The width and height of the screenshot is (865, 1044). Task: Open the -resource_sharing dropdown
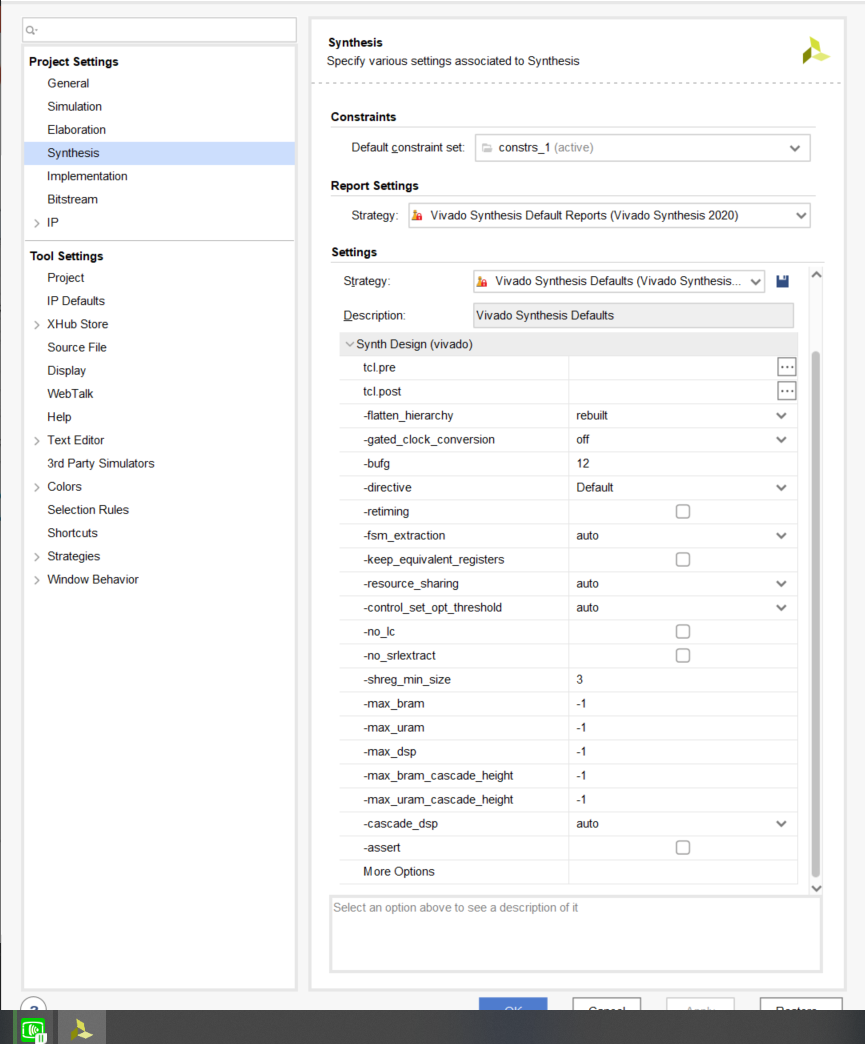781,583
